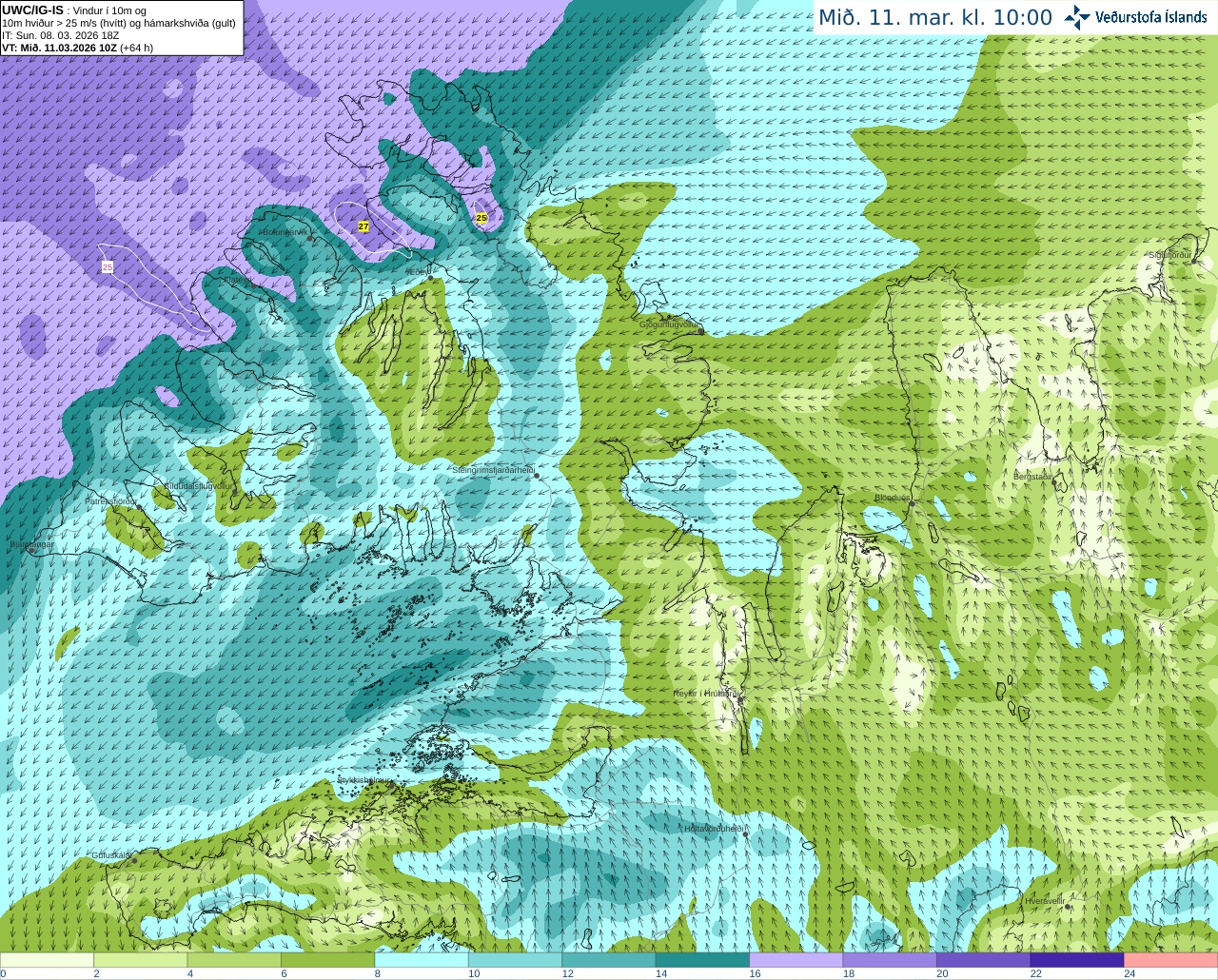Select the Bergstaðir station label
Viewport: 1218px width, 980px height.
coord(1032,476)
